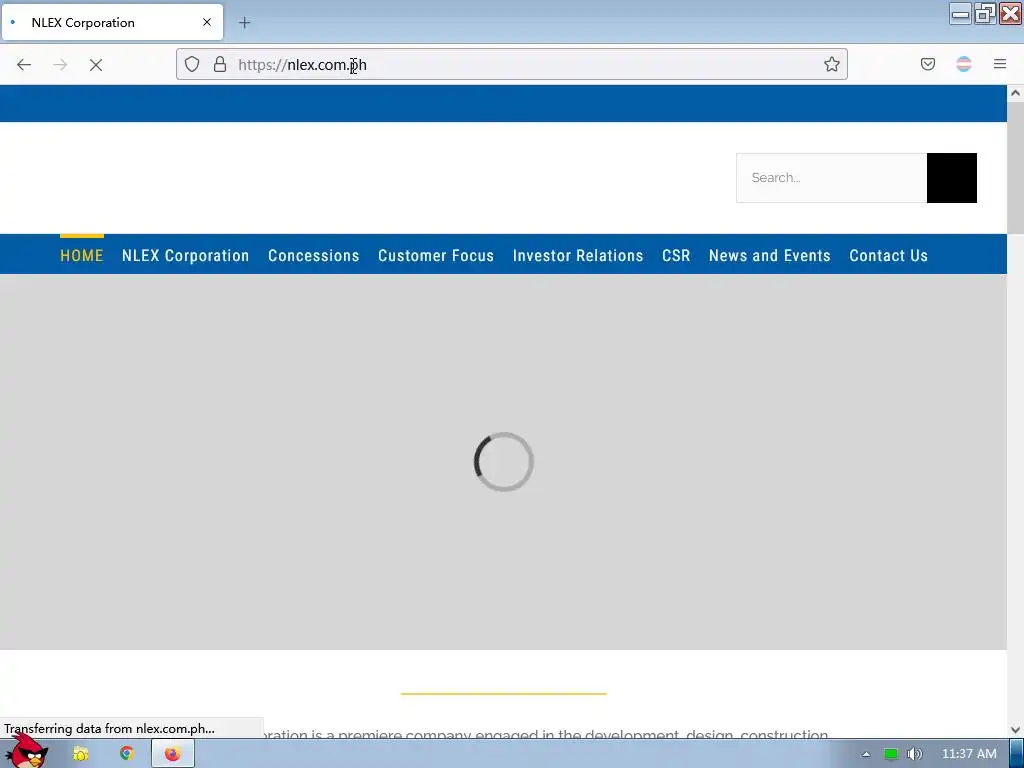1024x768 pixels.
Task: Open Concessions nav menu
Action: (x=313, y=255)
